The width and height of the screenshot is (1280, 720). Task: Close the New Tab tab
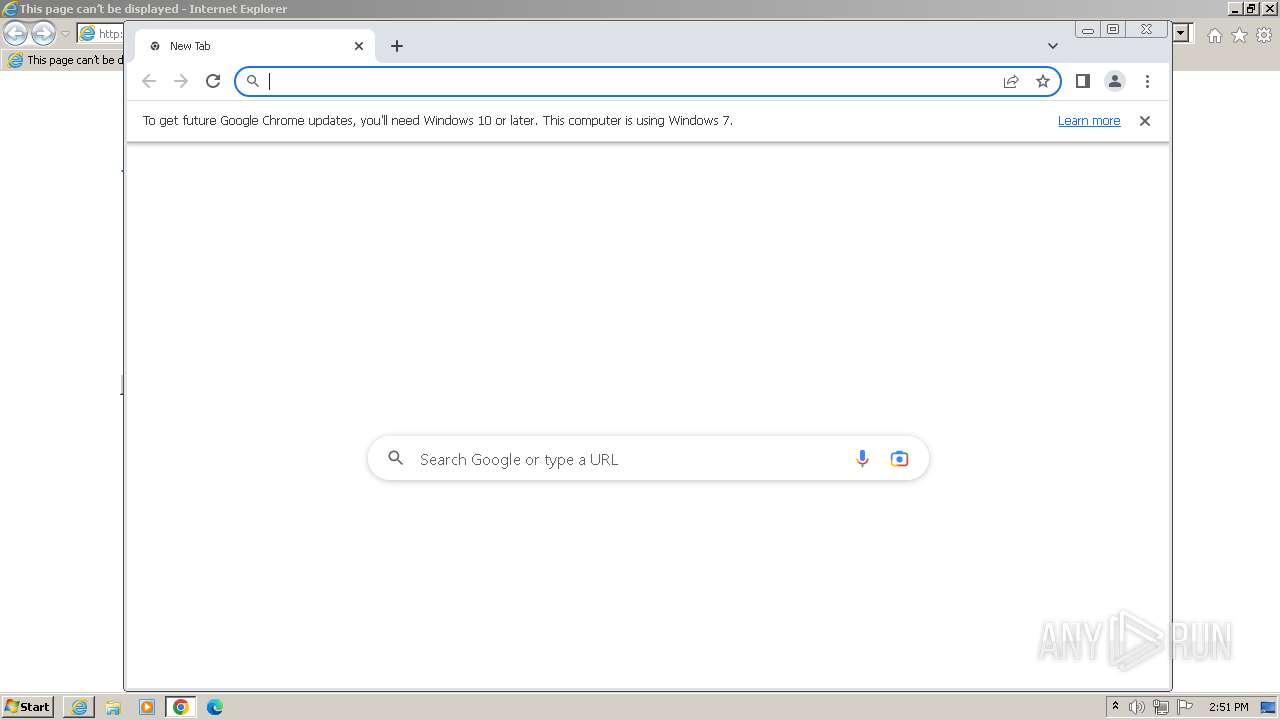[x=359, y=46]
